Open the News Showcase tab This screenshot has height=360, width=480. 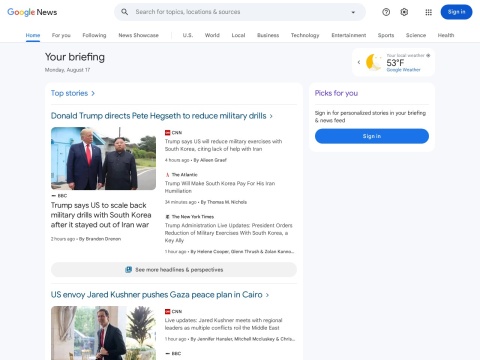click(x=139, y=35)
